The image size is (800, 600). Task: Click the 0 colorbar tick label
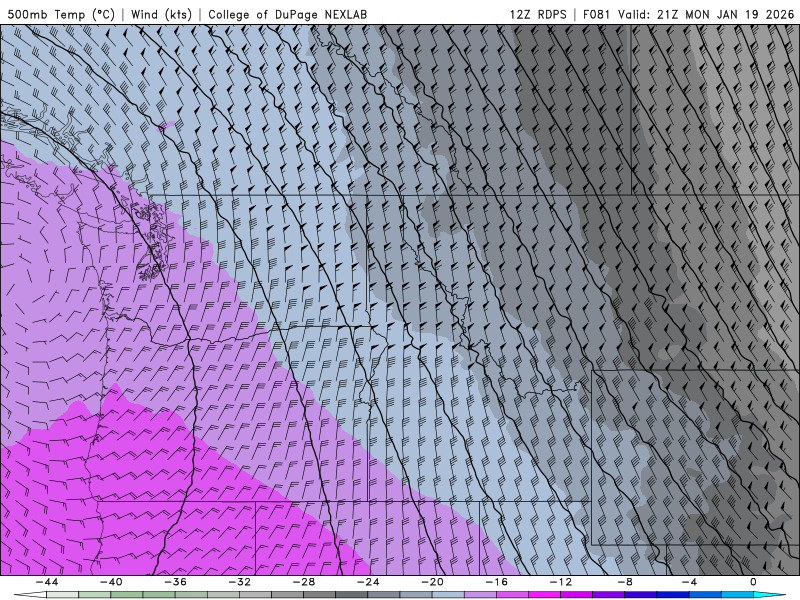click(754, 582)
